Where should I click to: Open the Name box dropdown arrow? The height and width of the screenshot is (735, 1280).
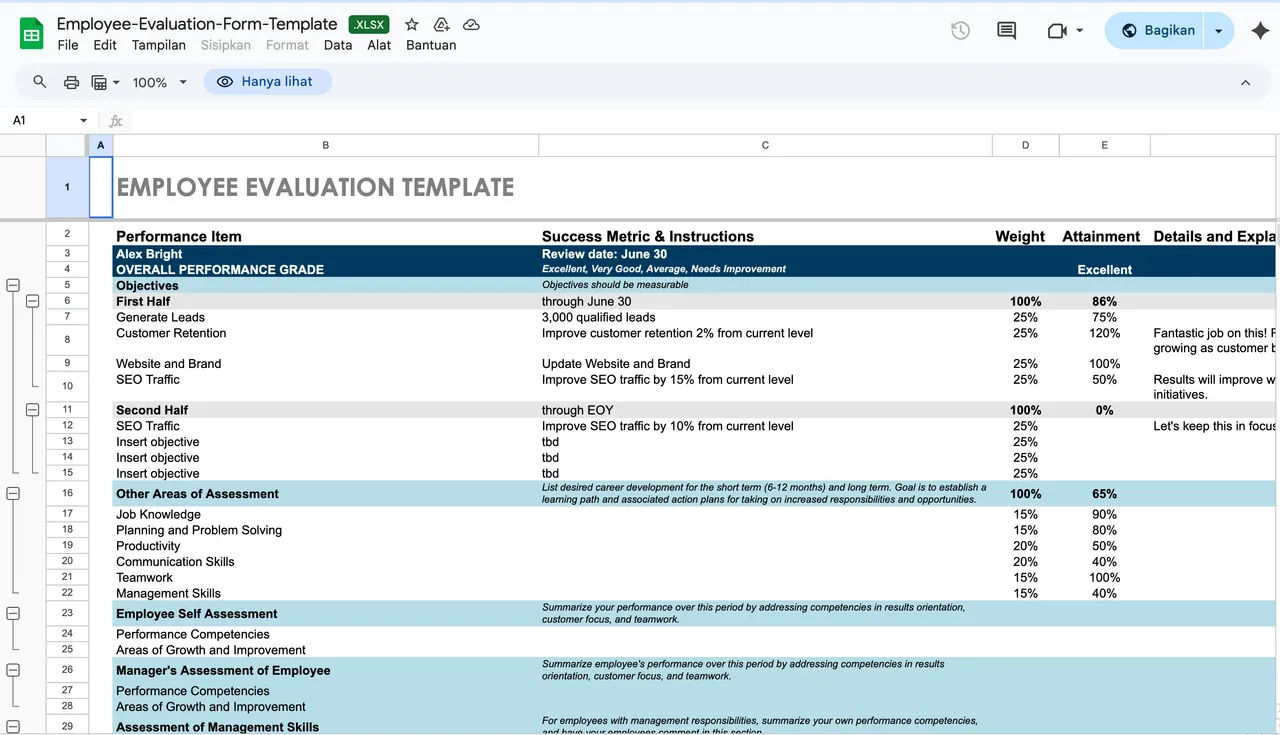pyautogui.click(x=83, y=121)
